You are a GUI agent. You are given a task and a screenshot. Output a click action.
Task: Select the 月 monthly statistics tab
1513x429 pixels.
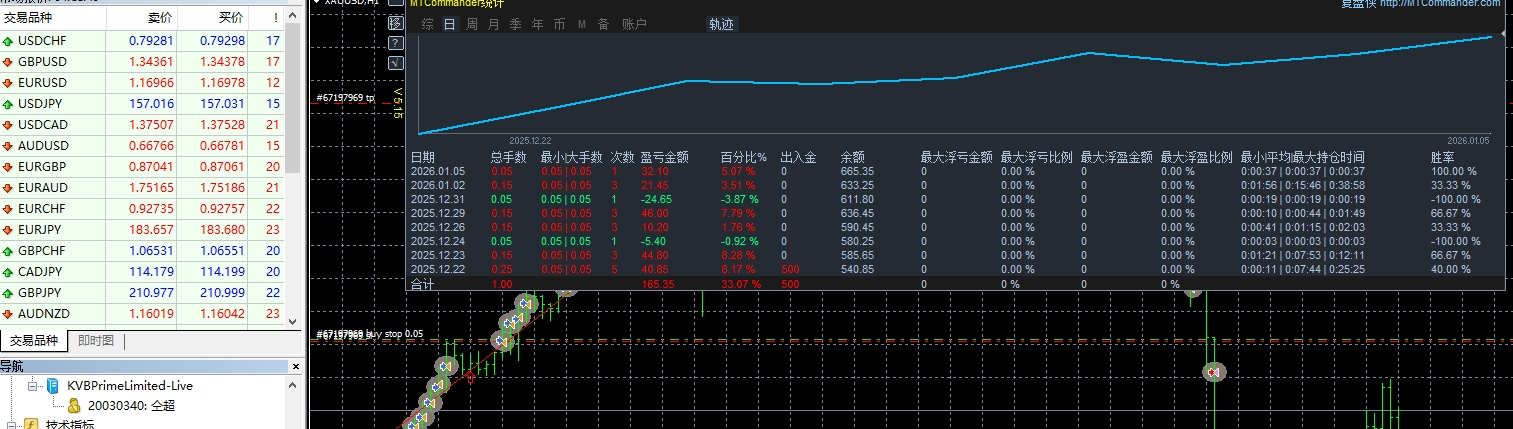coord(493,24)
